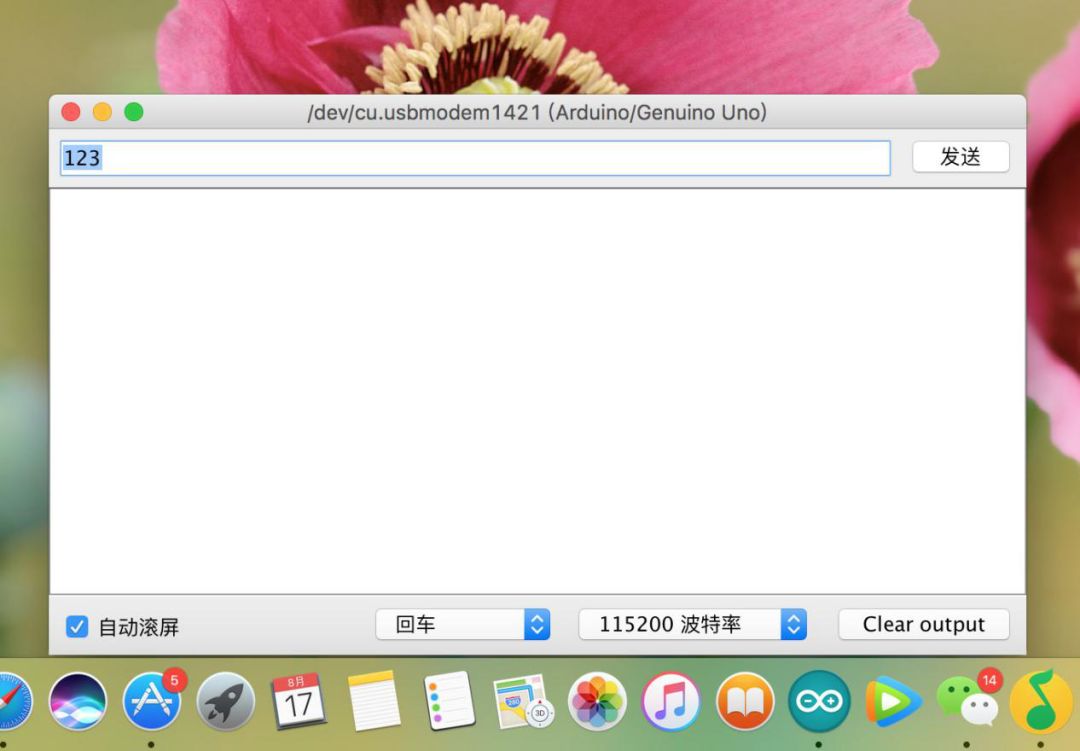This screenshot has width=1080, height=751.
Task: Open the 115200 波特率 baud rate dropdown
Action: pos(692,624)
